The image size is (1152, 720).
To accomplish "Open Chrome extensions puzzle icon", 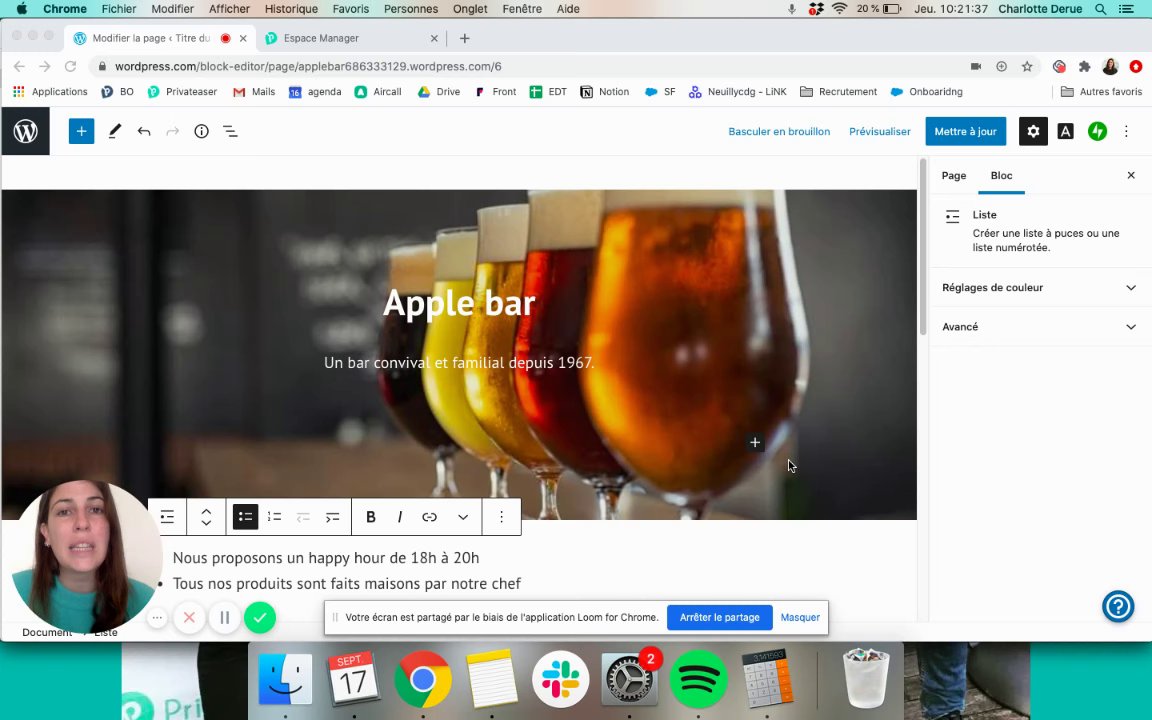I will (1084, 66).
